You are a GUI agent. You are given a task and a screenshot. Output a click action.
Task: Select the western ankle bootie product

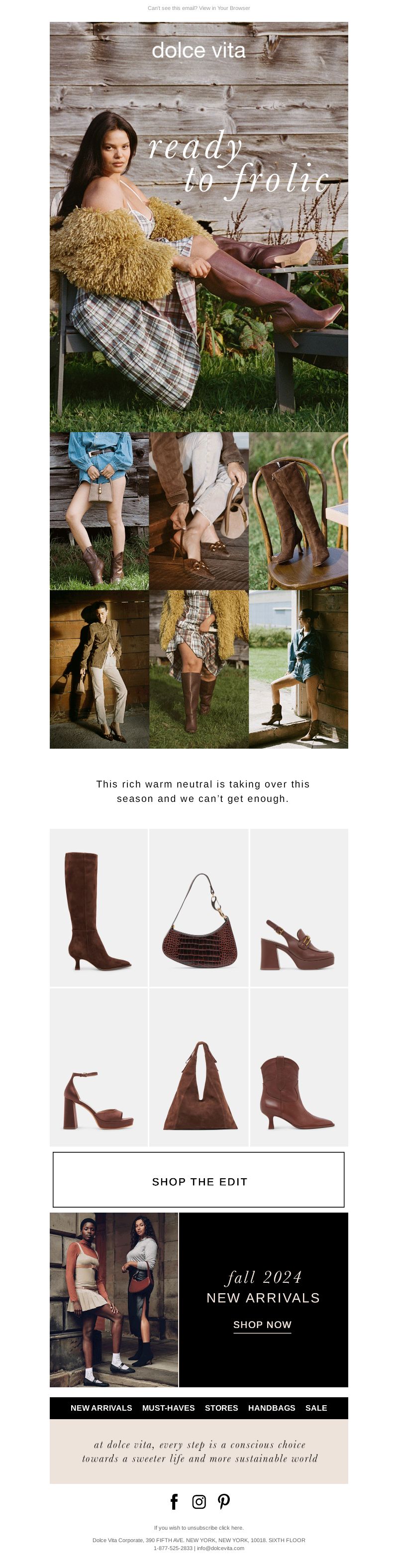click(x=299, y=1067)
